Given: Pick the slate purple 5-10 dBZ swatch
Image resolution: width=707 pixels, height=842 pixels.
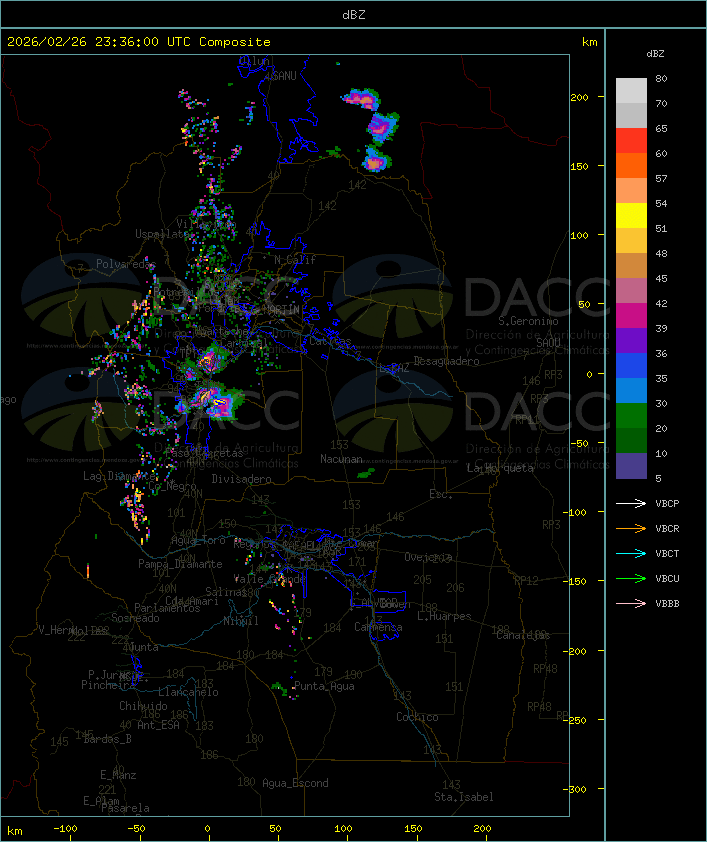Looking at the screenshot, I should tap(631, 466).
